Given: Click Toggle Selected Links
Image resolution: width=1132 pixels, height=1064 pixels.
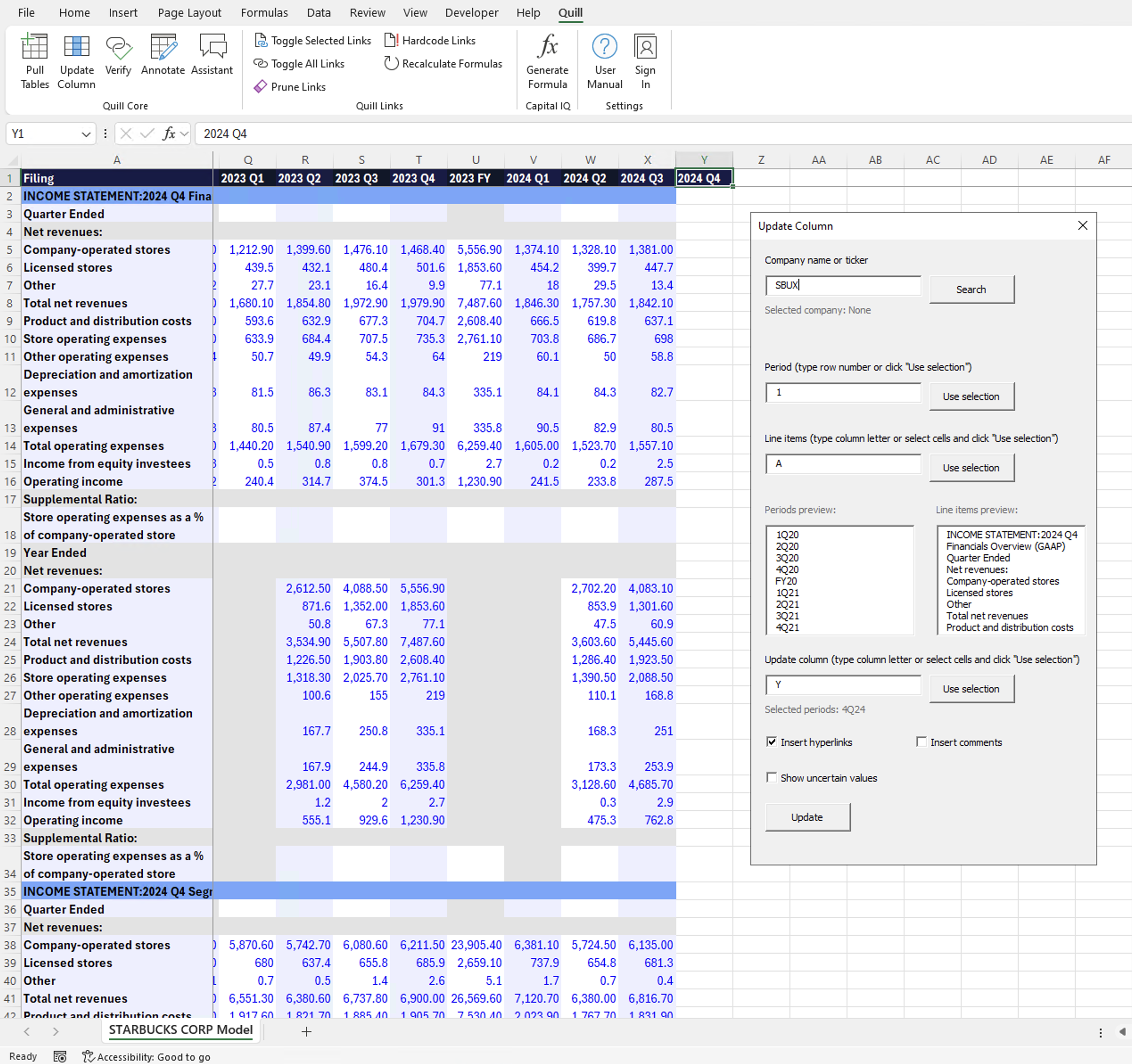Looking at the screenshot, I should pos(313,41).
